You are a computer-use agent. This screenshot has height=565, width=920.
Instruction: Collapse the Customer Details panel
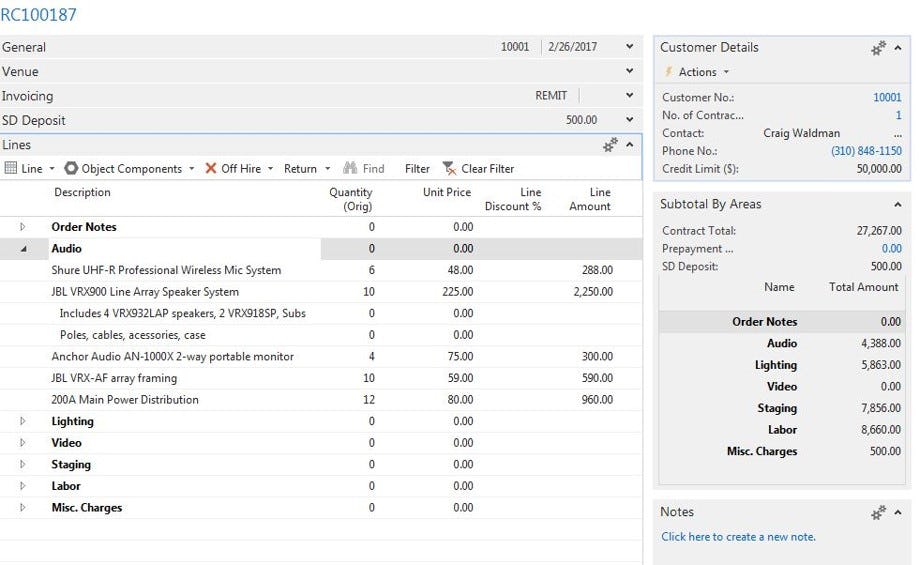click(x=898, y=48)
